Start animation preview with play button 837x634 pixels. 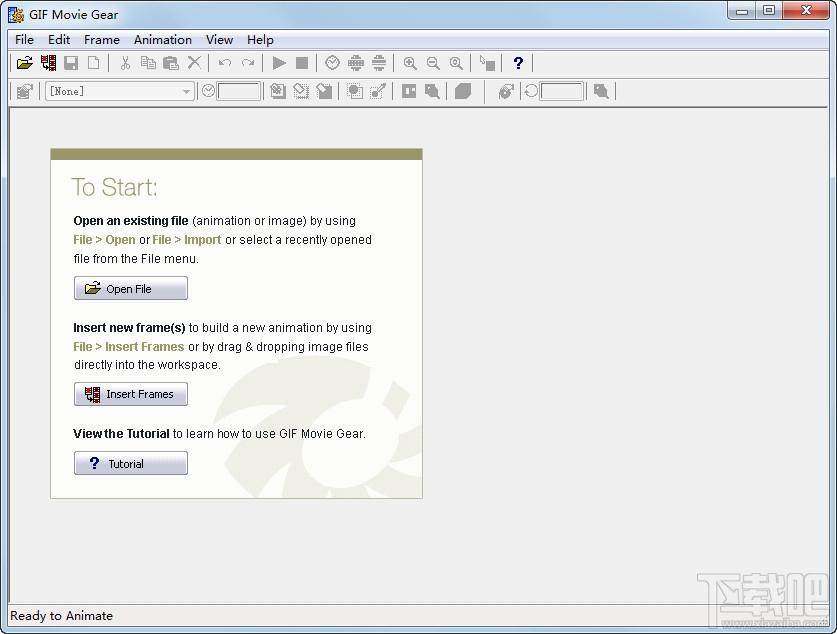click(279, 63)
